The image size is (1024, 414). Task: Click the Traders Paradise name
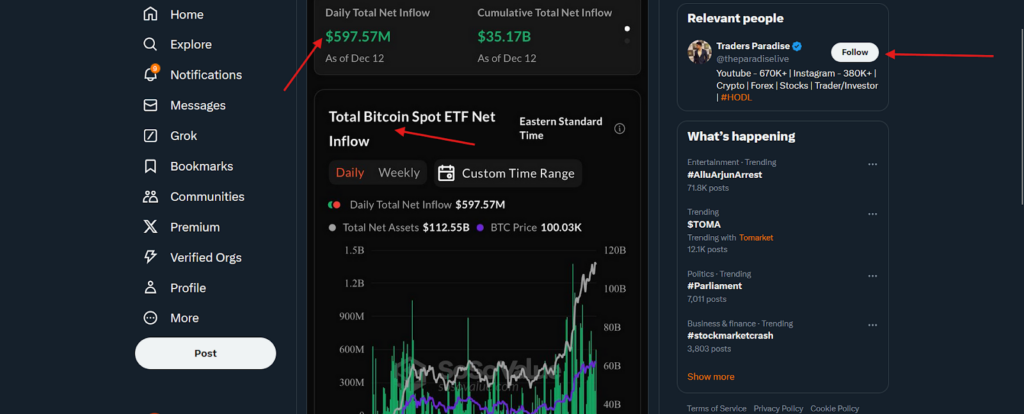click(753, 46)
